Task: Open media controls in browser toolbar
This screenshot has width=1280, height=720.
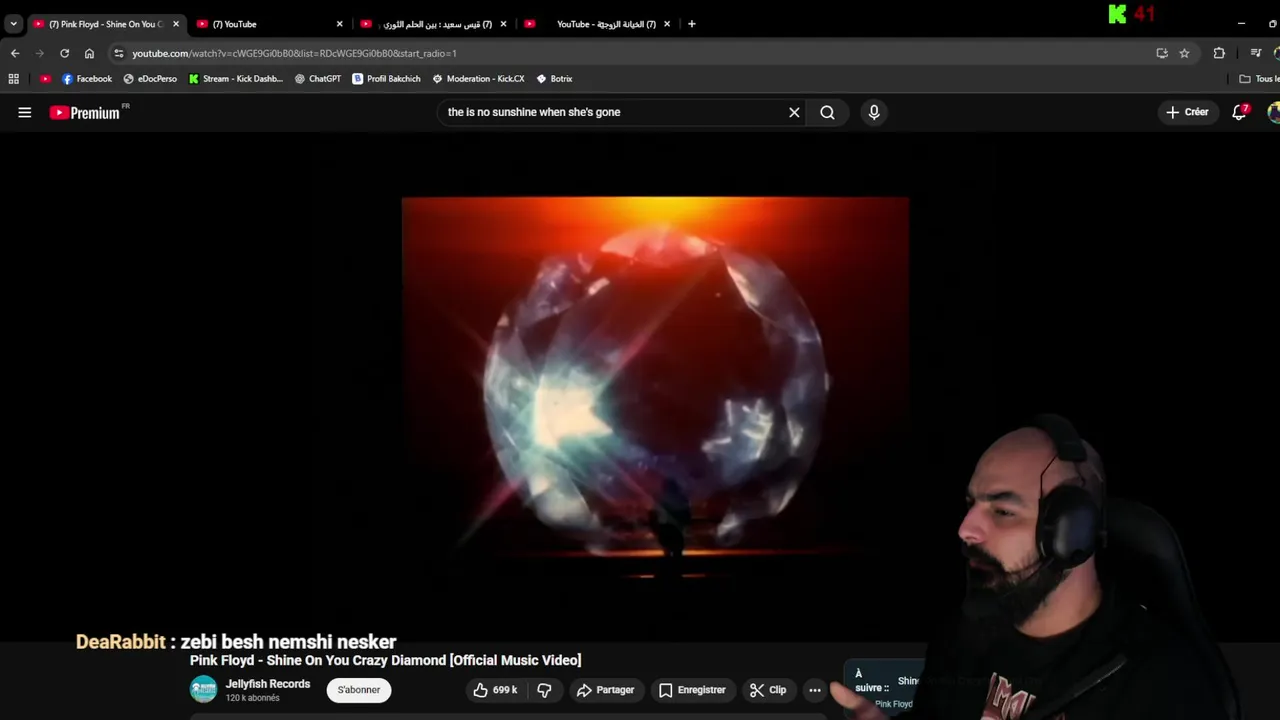Action: click(x=1256, y=53)
